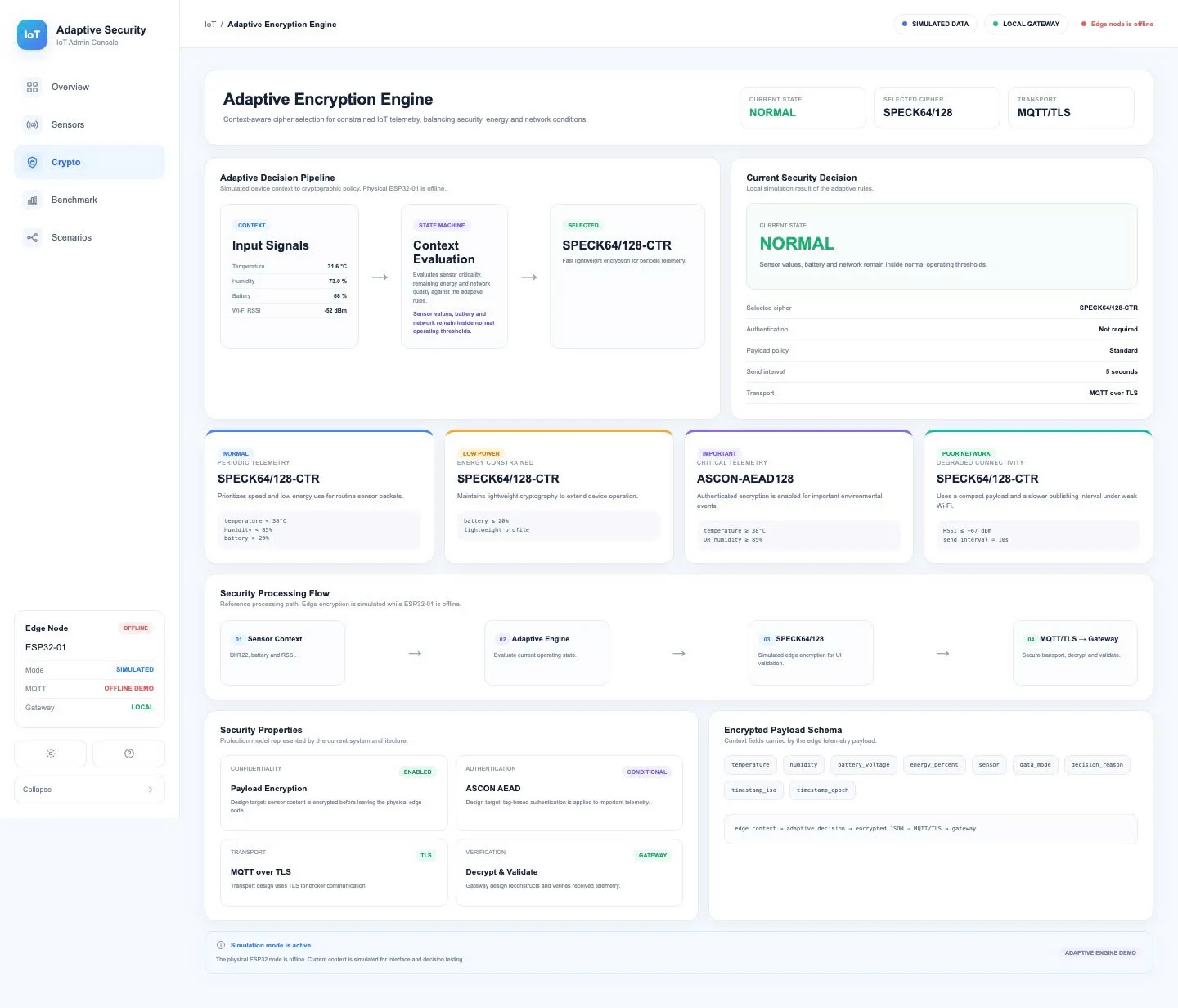This screenshot has width=1178, height=1008.
Task: Click the IoT breadcrumb link
Action: 210,25
